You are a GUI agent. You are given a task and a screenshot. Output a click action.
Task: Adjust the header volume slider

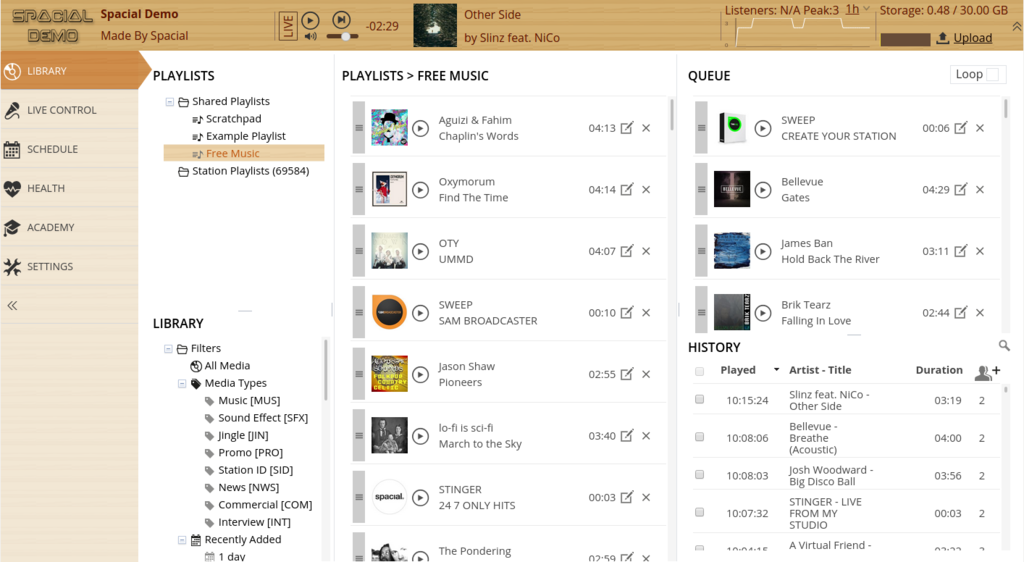(x=343, y=37)
